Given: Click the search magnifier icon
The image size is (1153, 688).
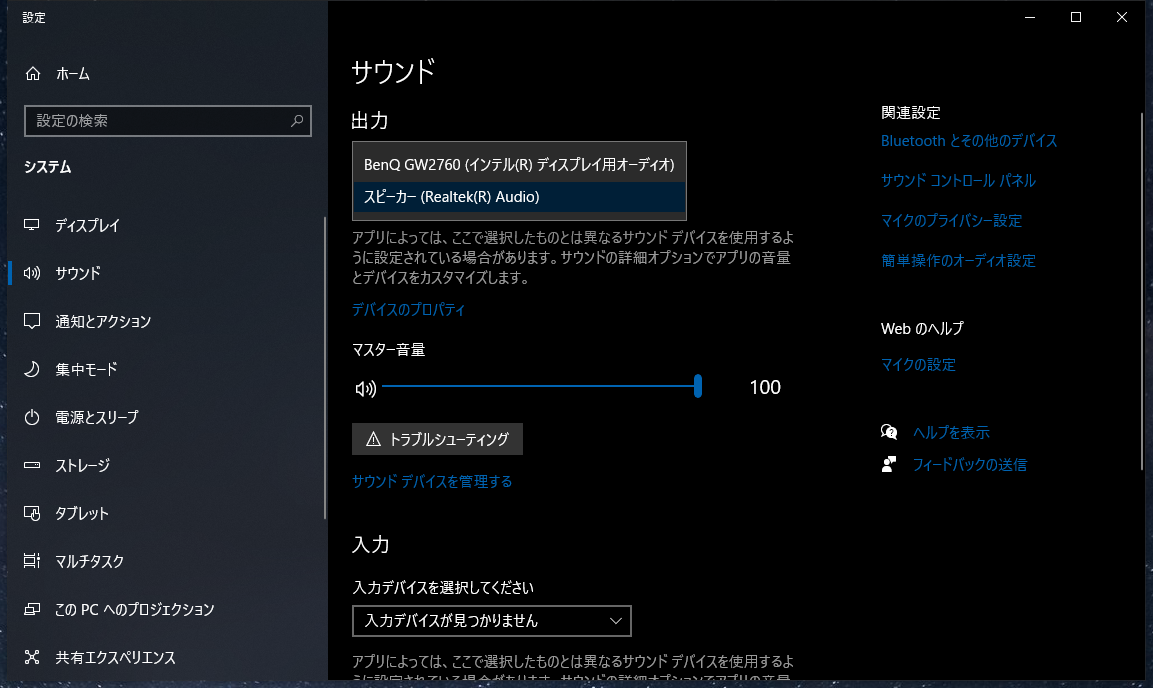Looking at the screenshot, I should click(x=297, y=121).
